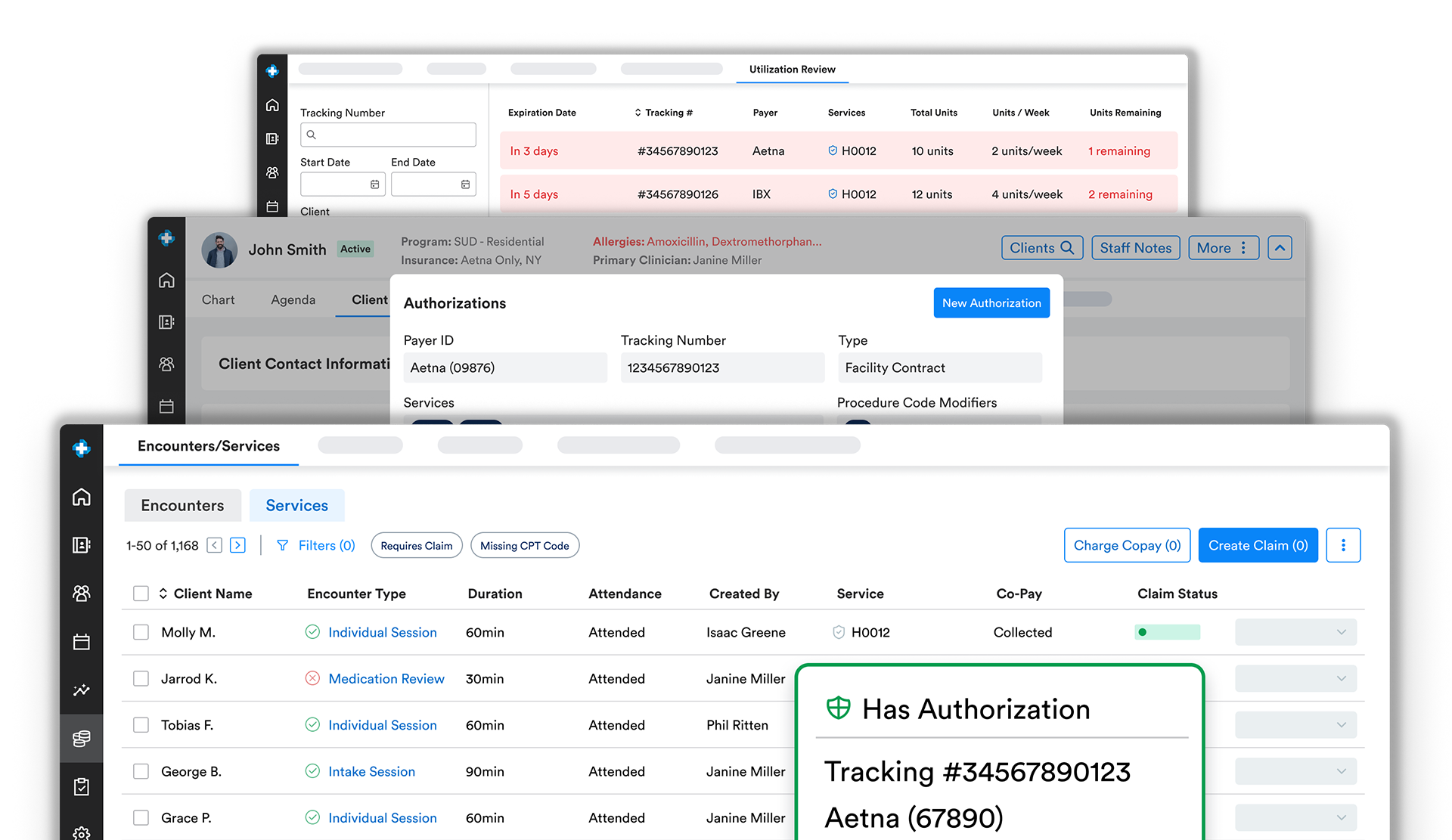Click the clipboard checklist sidebar icon
Screen dimensions: 1452x840
[x=82, y=787]
